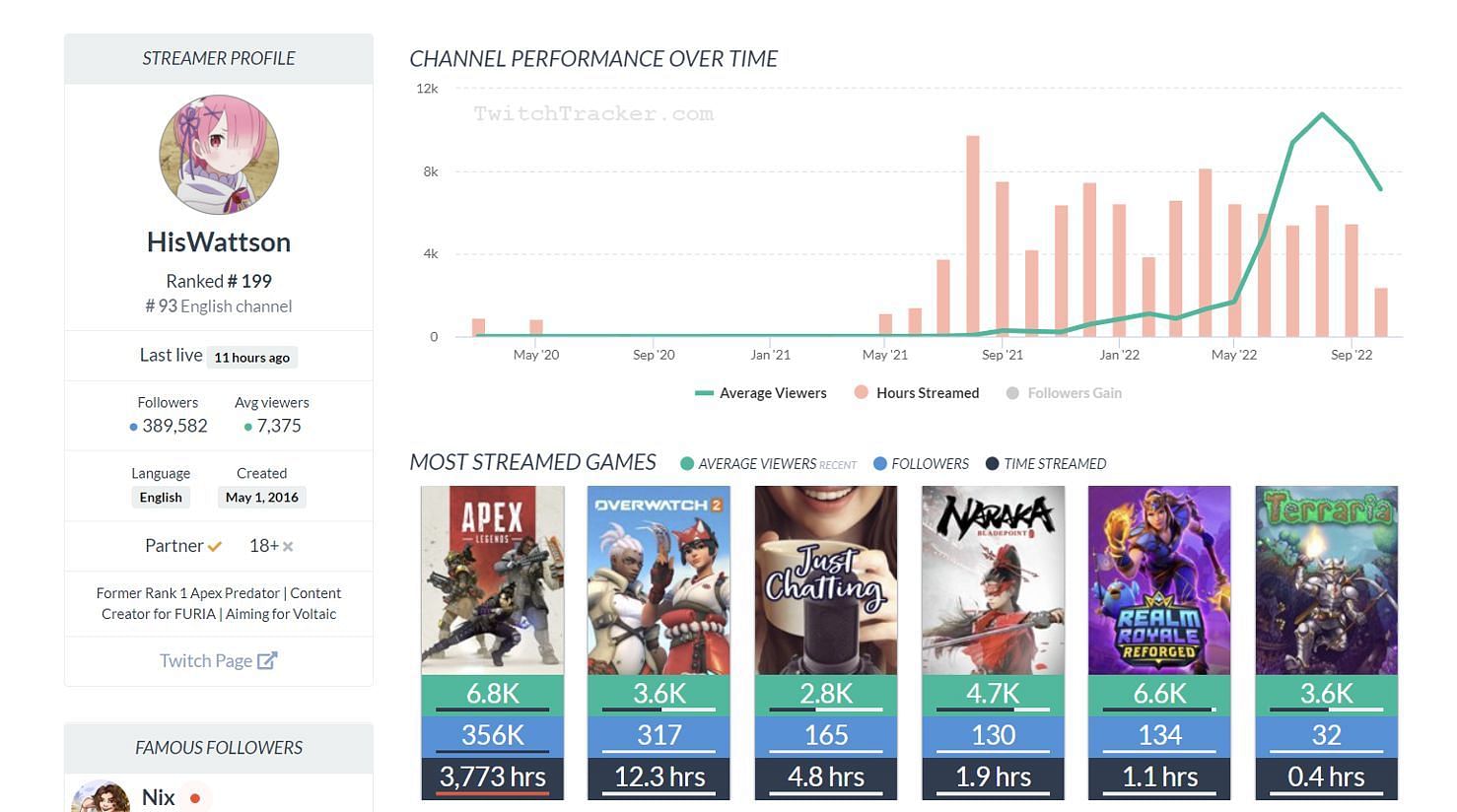The height and width of the screenshot is (812, 1457).
Task: Open the Twitch Page external link icon
Action: click(x=267, y=660)
